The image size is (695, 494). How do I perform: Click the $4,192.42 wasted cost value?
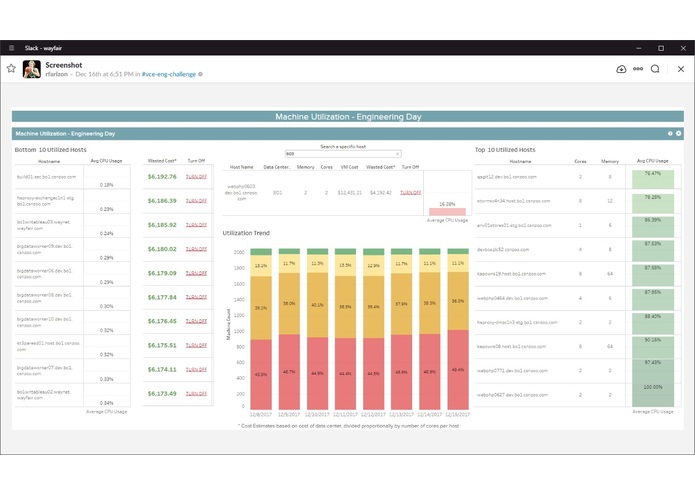coord(380,193)
